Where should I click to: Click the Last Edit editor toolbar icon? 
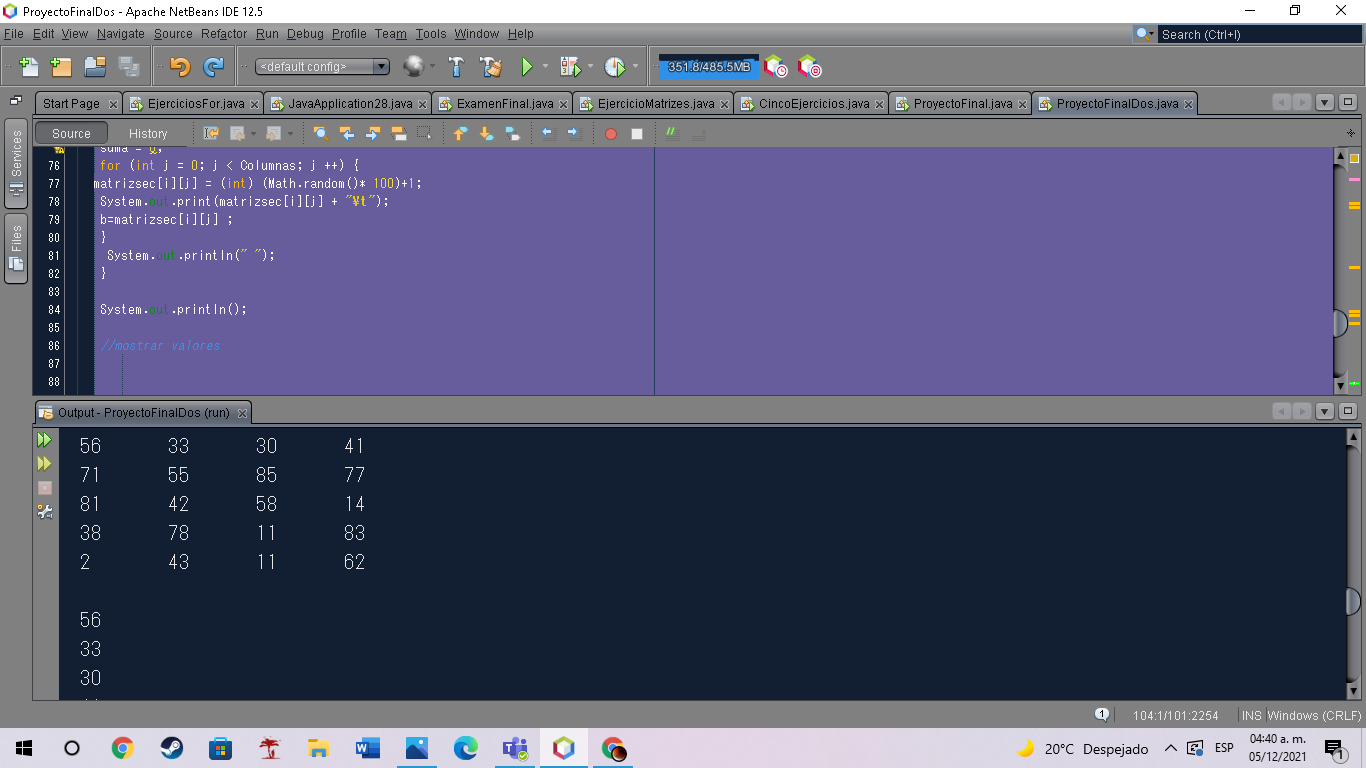click(x=211, y=133)
